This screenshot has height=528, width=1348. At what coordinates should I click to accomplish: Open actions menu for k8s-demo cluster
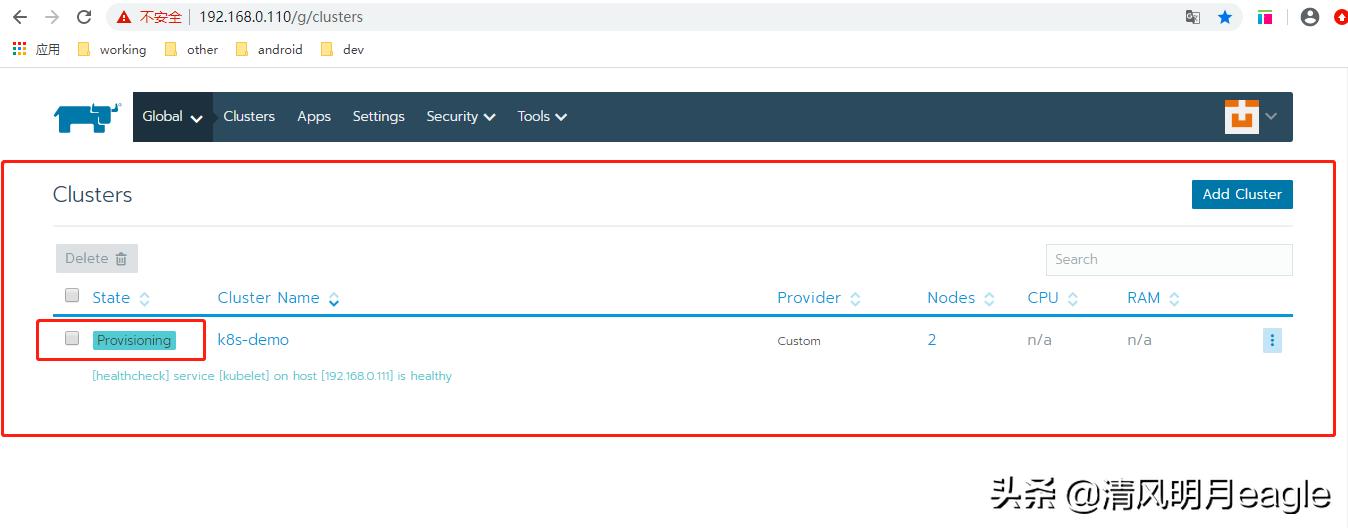[x=1272, y=341]
